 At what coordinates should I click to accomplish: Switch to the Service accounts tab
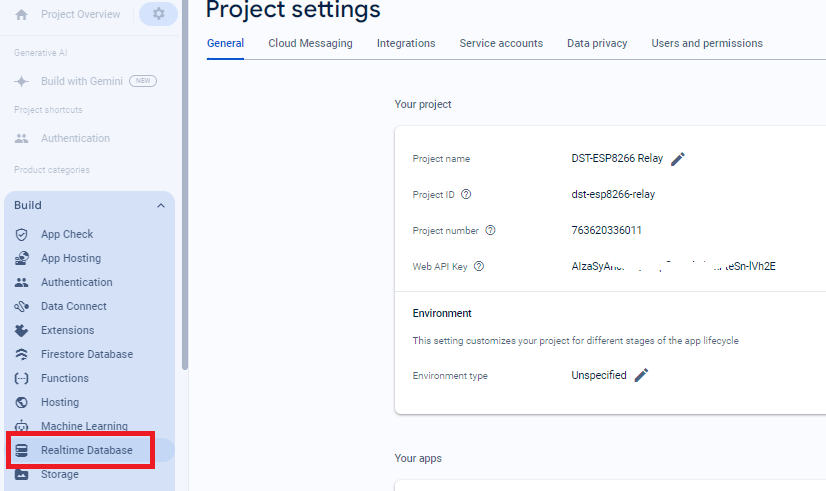point(501,43)
